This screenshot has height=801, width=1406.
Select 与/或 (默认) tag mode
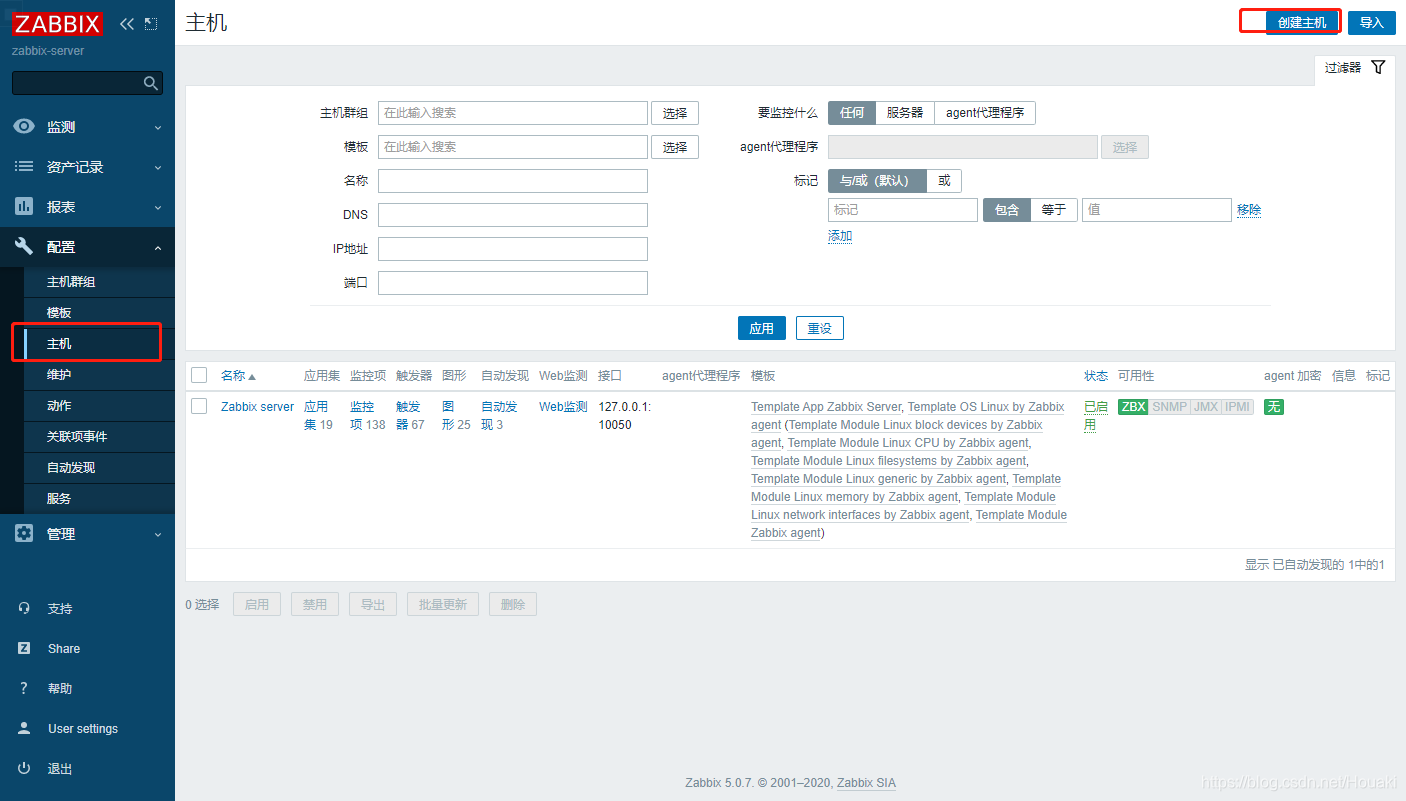[x=877, y=181]
